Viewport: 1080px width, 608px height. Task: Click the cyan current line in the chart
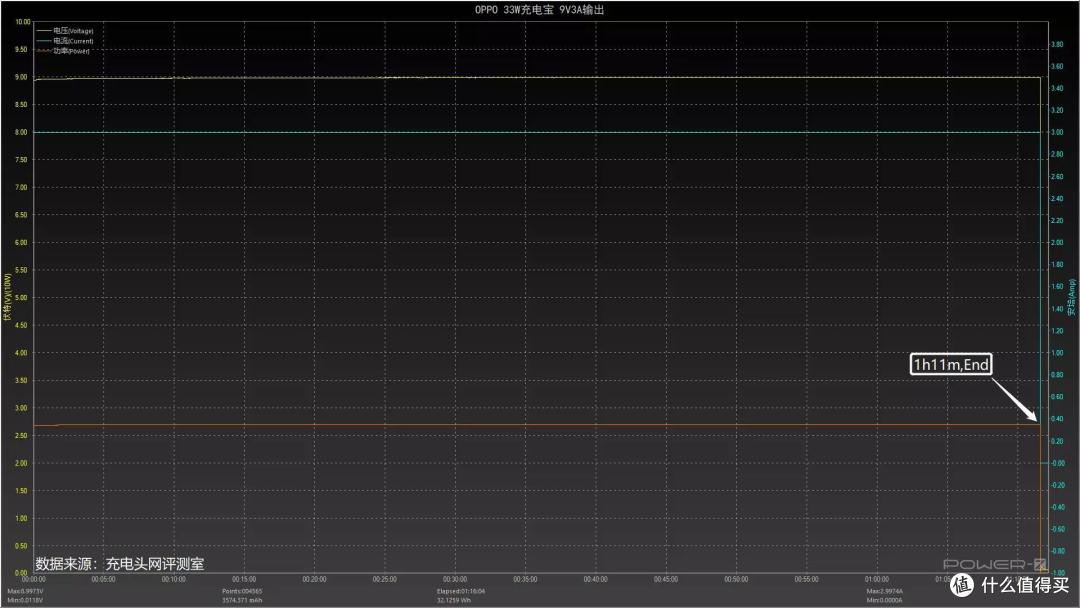537,132
